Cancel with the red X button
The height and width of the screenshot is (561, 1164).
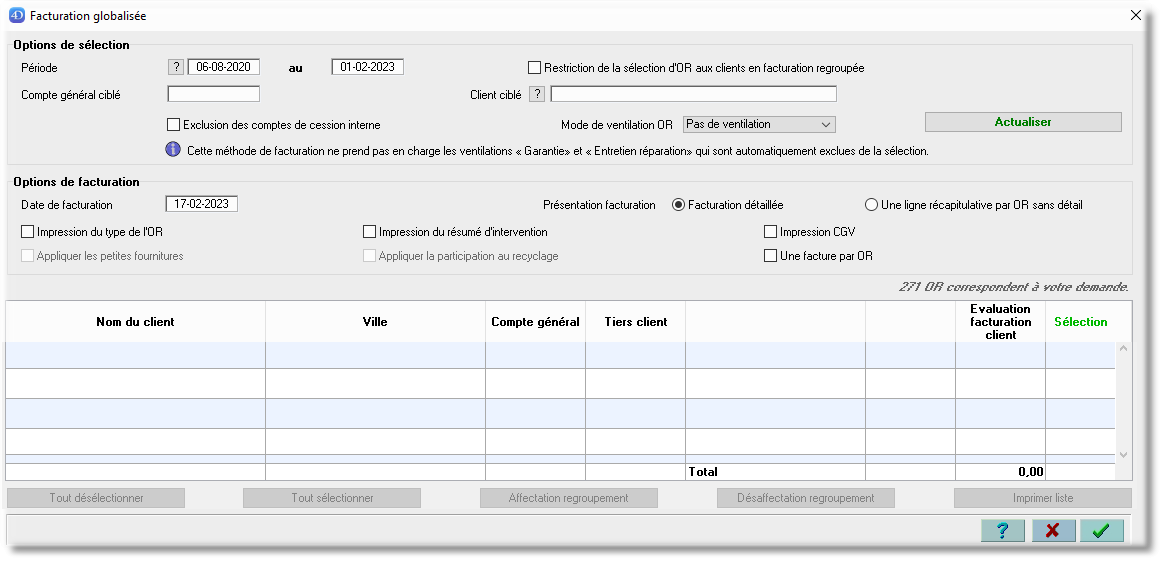point(1052,531)
